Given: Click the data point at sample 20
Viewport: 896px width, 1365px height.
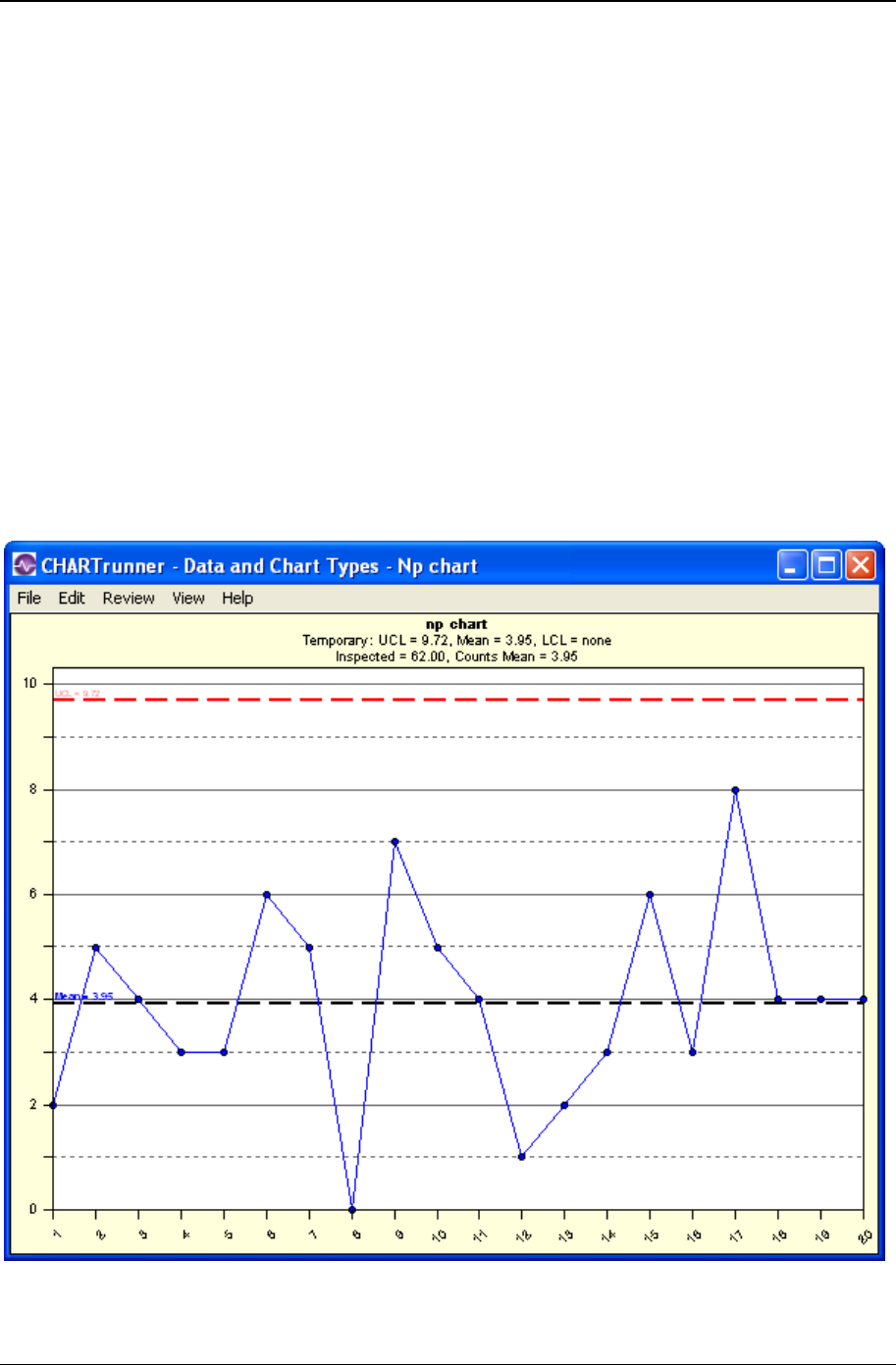Looking at the screenshot, I should pyautogui.click(x=863, y=999).
